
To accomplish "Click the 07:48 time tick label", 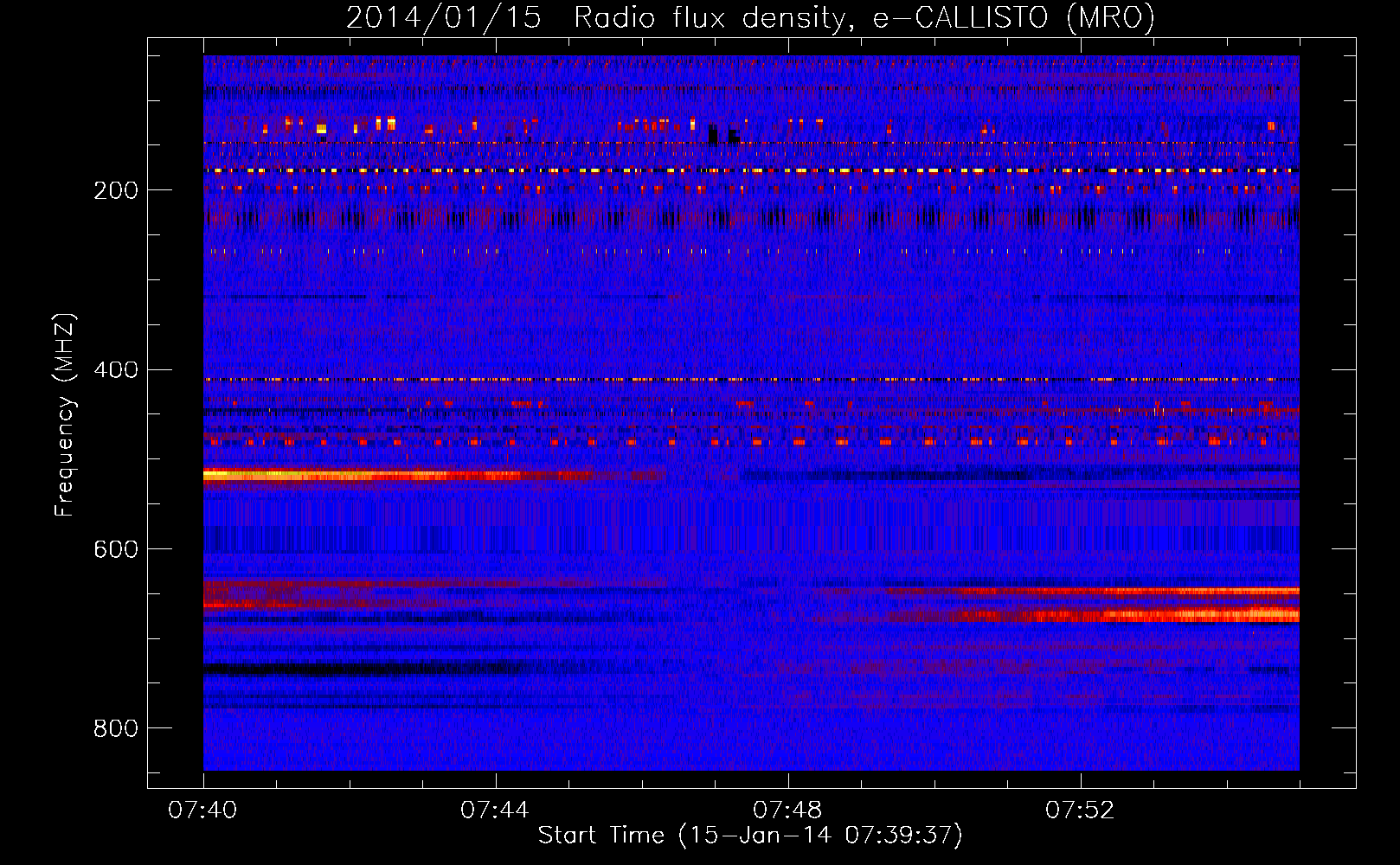I will [787, 811].
